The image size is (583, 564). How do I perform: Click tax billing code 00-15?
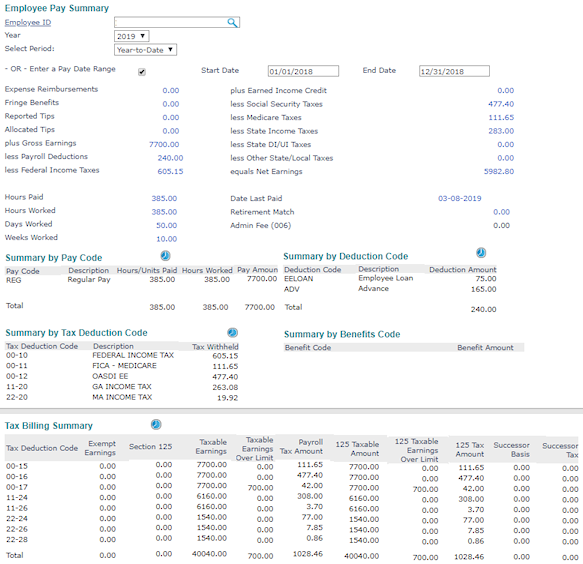[17, 466]
